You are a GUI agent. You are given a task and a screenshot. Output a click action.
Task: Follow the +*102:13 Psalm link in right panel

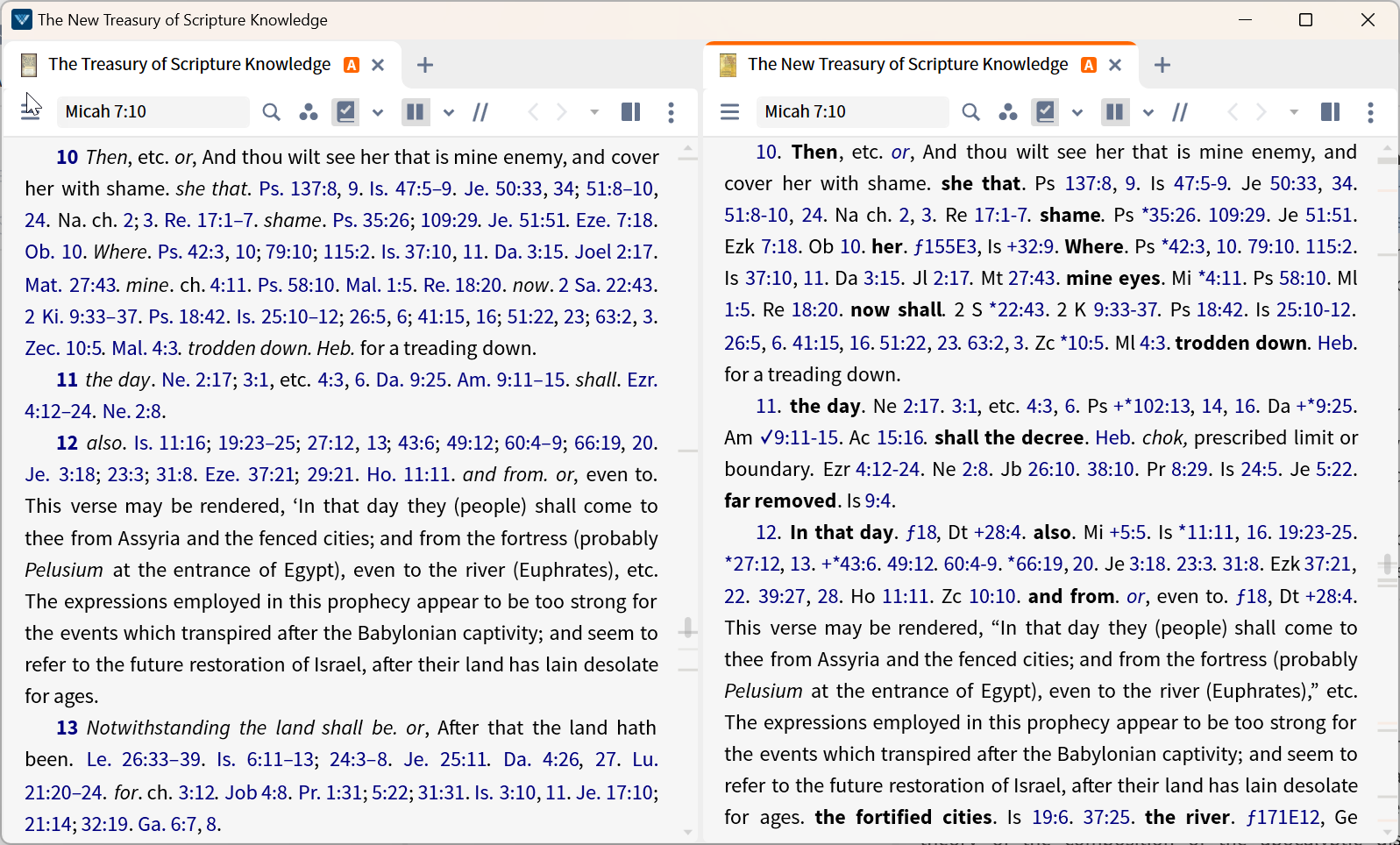pos(1152,406)
